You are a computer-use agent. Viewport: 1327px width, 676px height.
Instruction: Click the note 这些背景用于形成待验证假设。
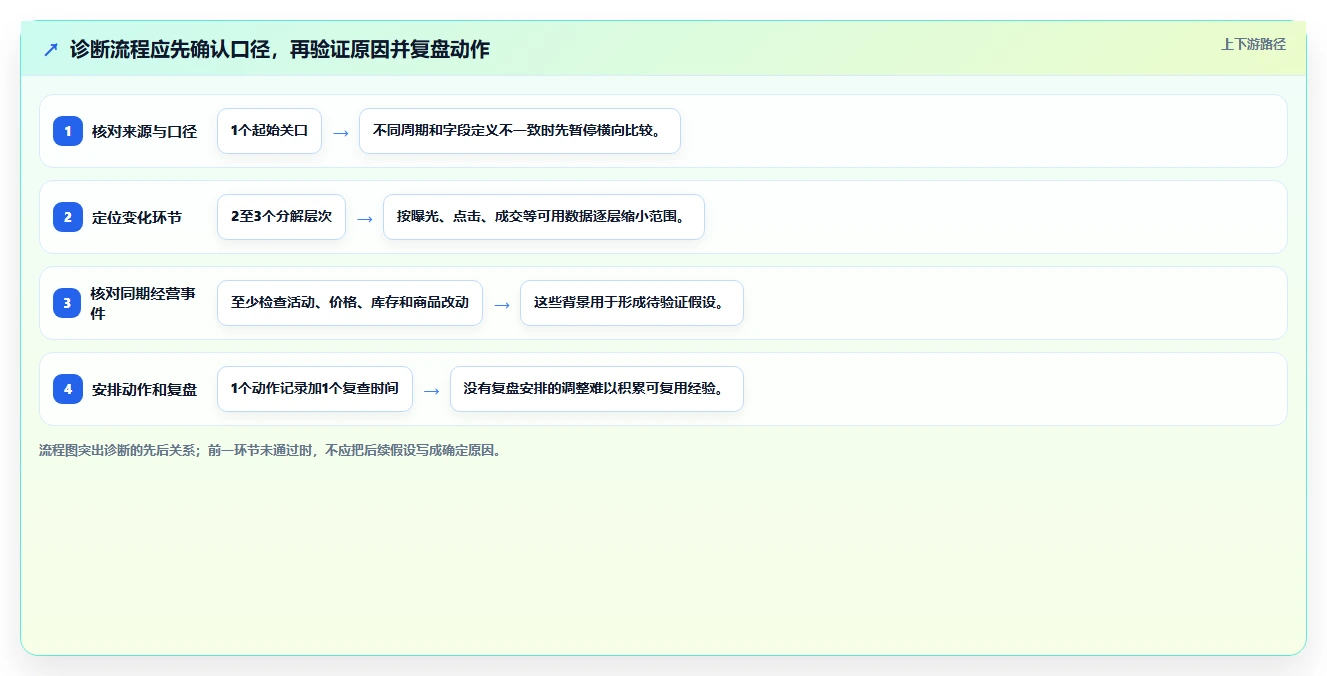point(632,303)
